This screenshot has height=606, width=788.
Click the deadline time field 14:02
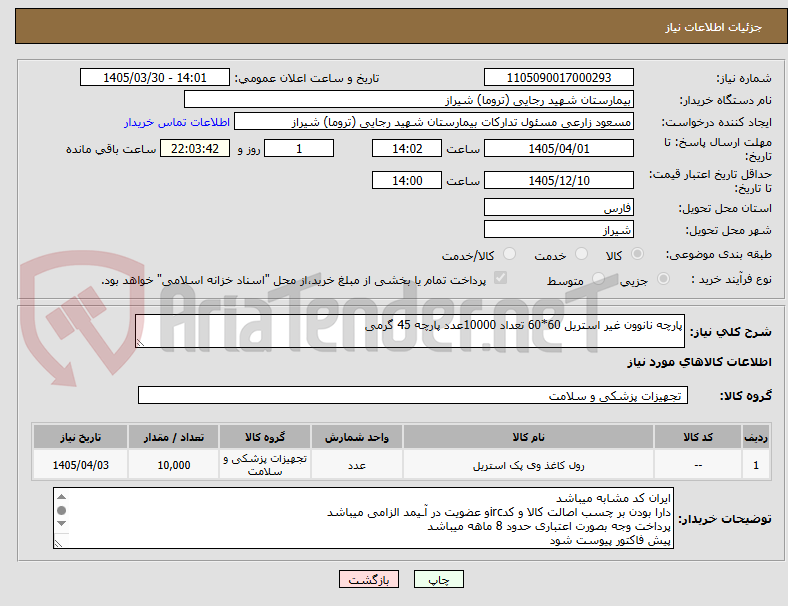(407, 148)
